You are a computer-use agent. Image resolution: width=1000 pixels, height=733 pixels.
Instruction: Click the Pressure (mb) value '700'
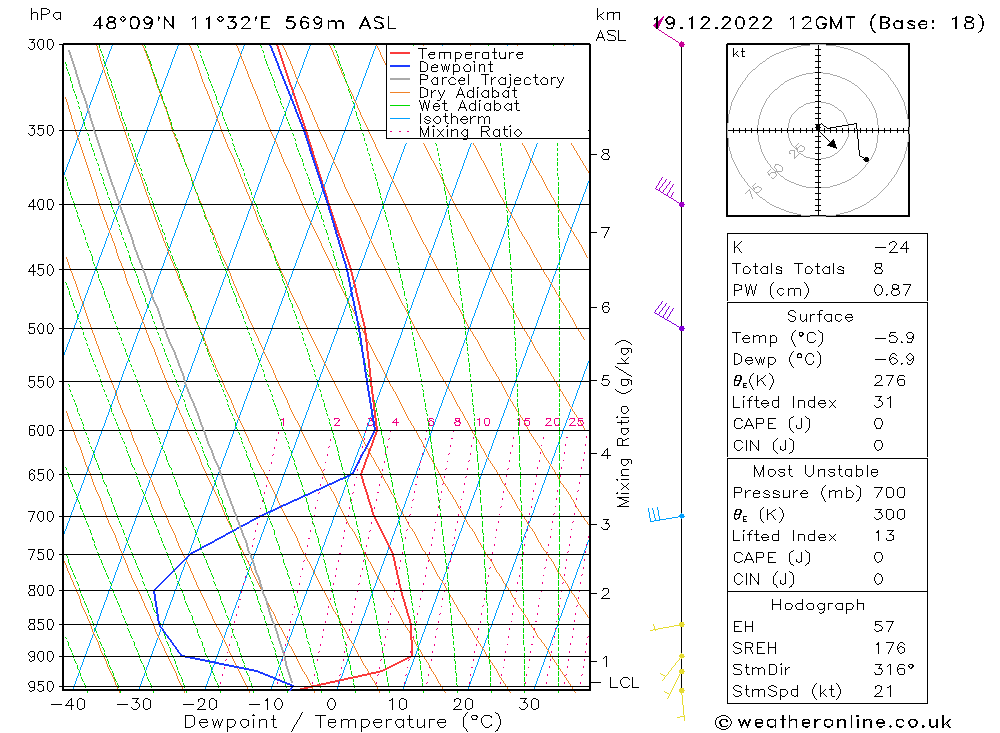pos(890,493)
